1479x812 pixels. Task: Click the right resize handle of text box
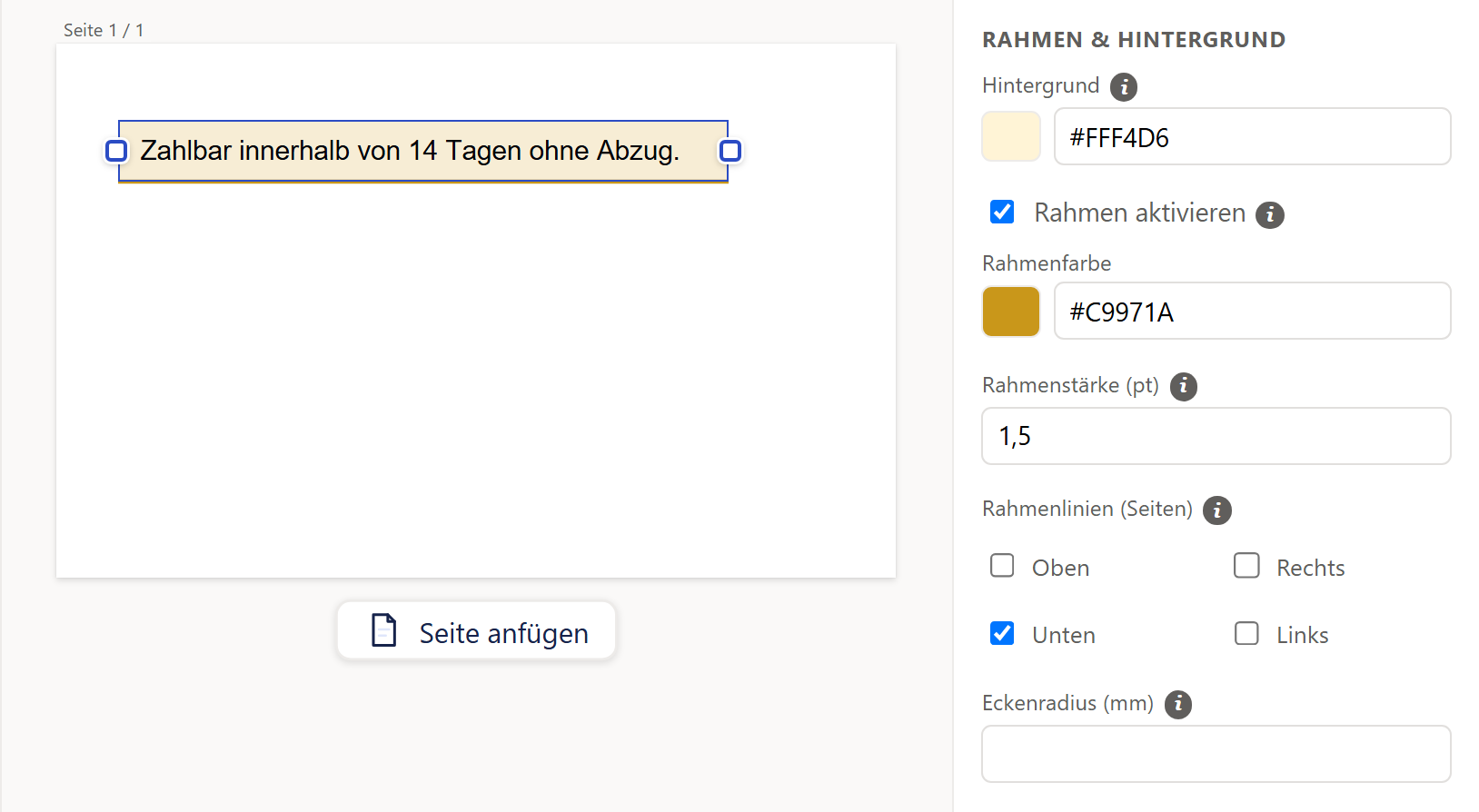(730, 151)
